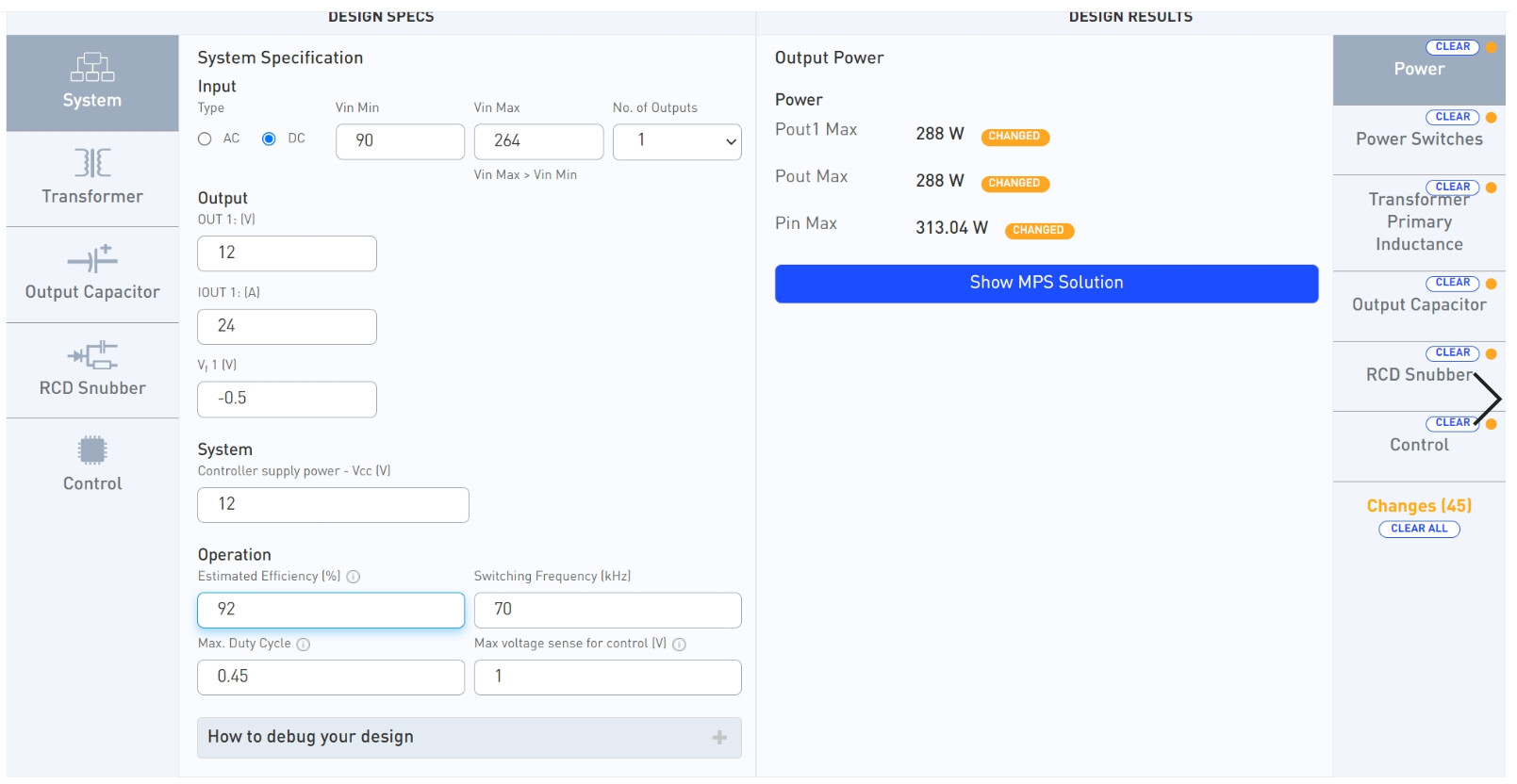
Task: Open Transformer Primary Inductance results tab
Action: (x=1419, y=222)
